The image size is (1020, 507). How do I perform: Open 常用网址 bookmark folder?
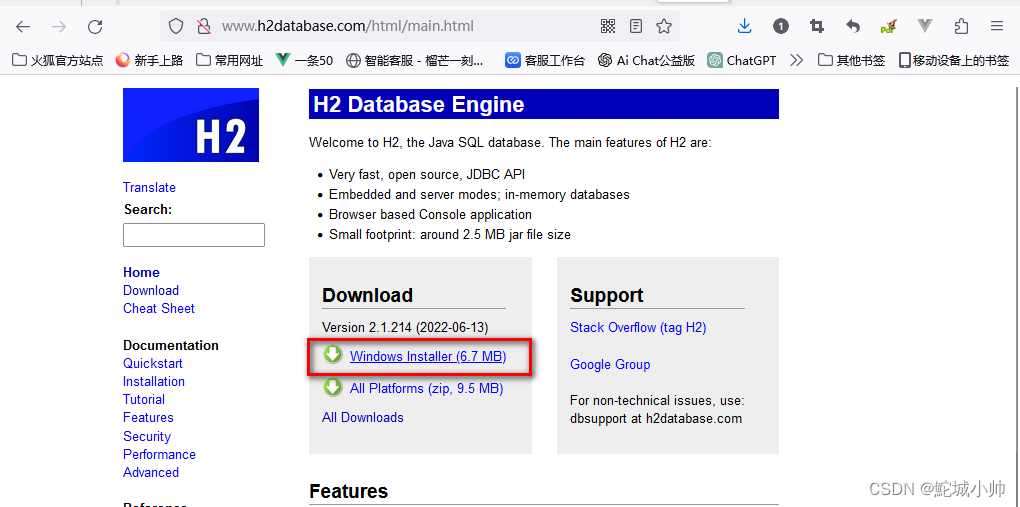(x=230, y=61)
